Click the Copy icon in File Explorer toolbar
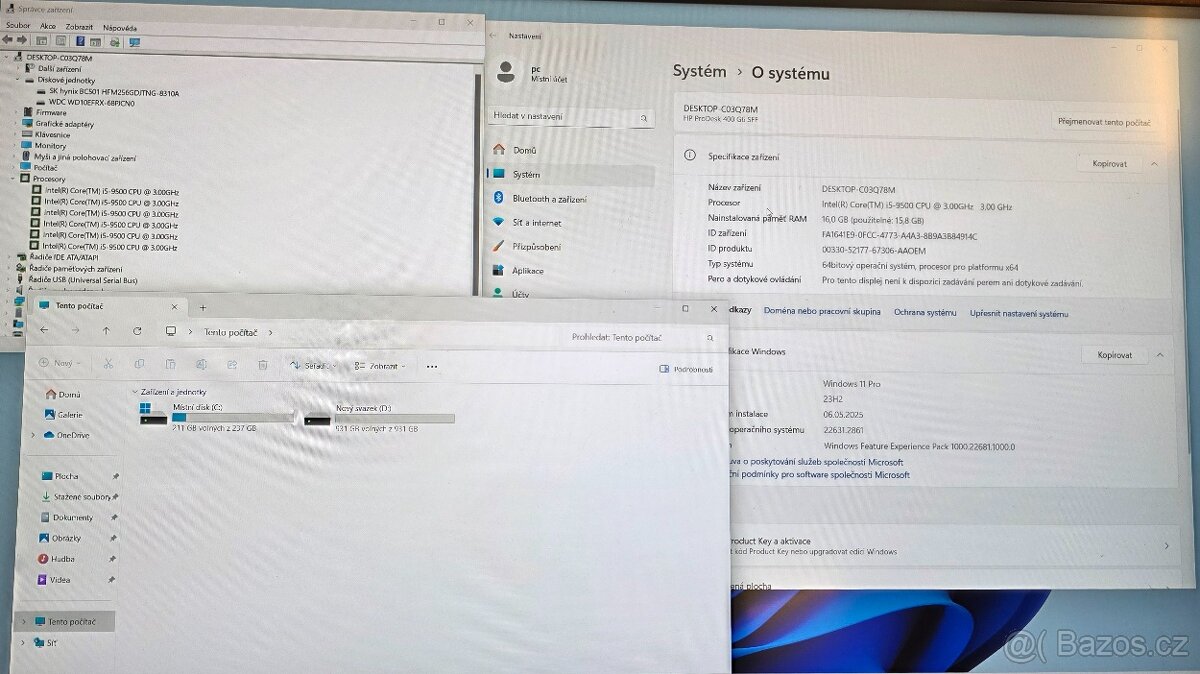The image size is (1200, 674). point(139,364)
